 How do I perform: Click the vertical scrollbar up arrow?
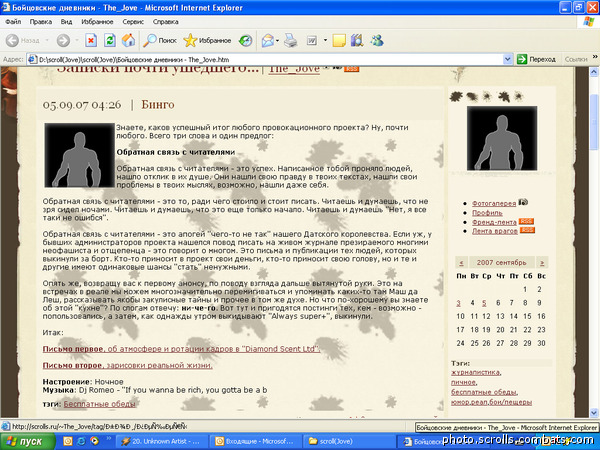pyautogui.click(x=594, y=72)
